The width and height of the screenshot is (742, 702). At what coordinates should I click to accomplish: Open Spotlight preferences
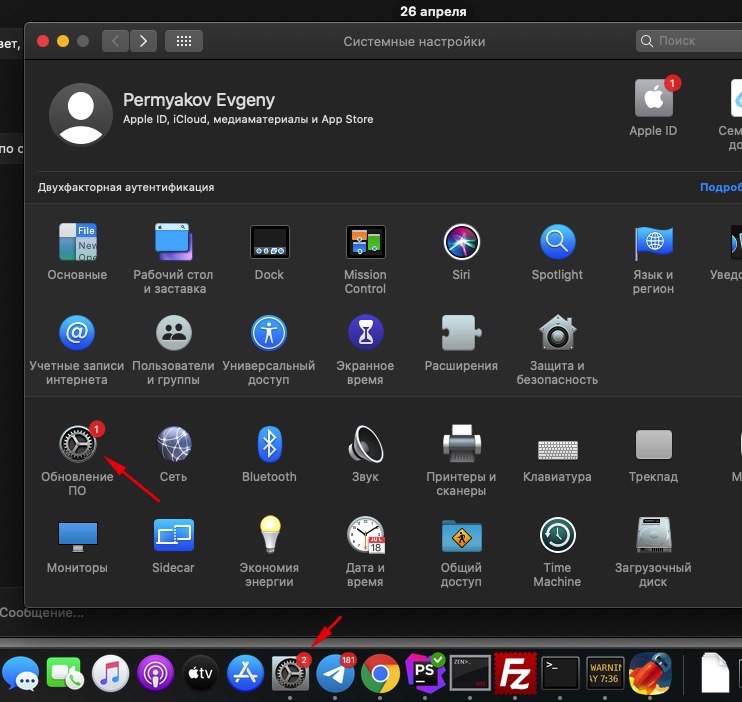[x=557, y=242]
